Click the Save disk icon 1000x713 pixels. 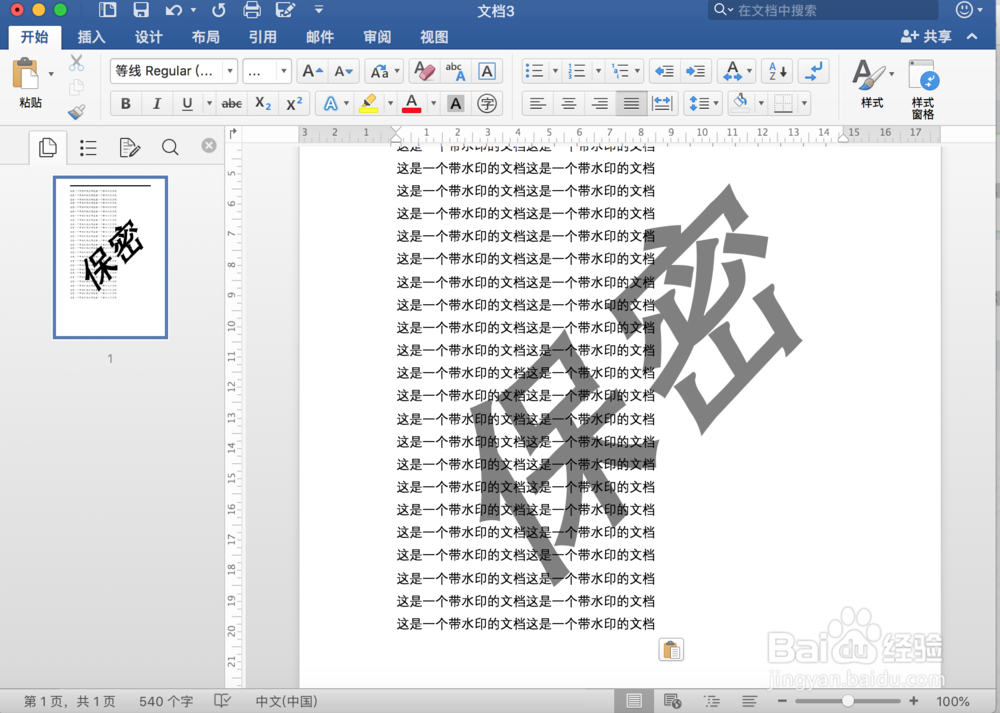click(x=140, y=10)
